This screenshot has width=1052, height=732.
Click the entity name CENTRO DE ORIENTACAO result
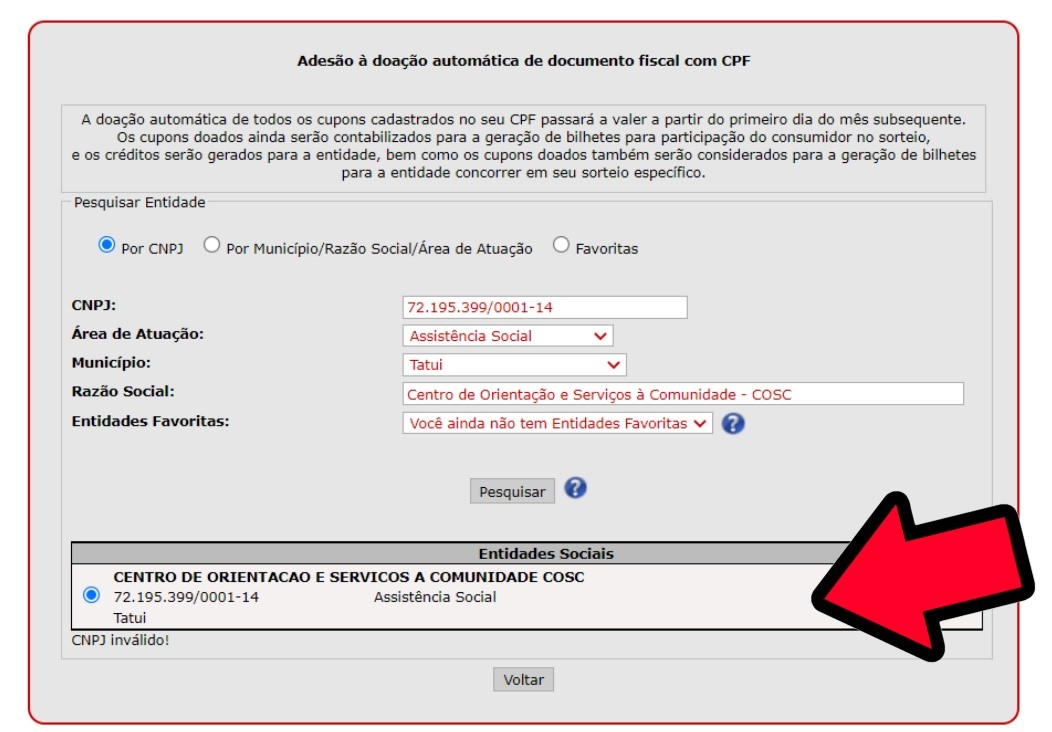(349, 577)
